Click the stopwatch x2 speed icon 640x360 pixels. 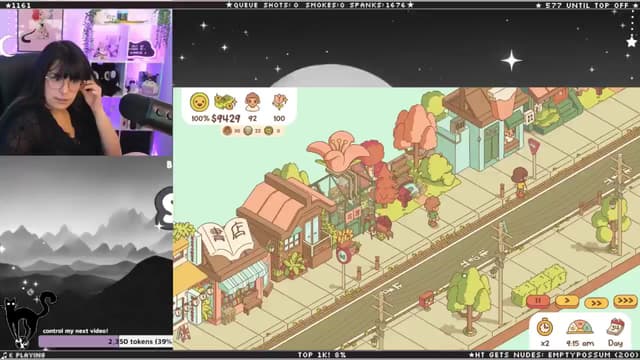click(x=544, y=327)
